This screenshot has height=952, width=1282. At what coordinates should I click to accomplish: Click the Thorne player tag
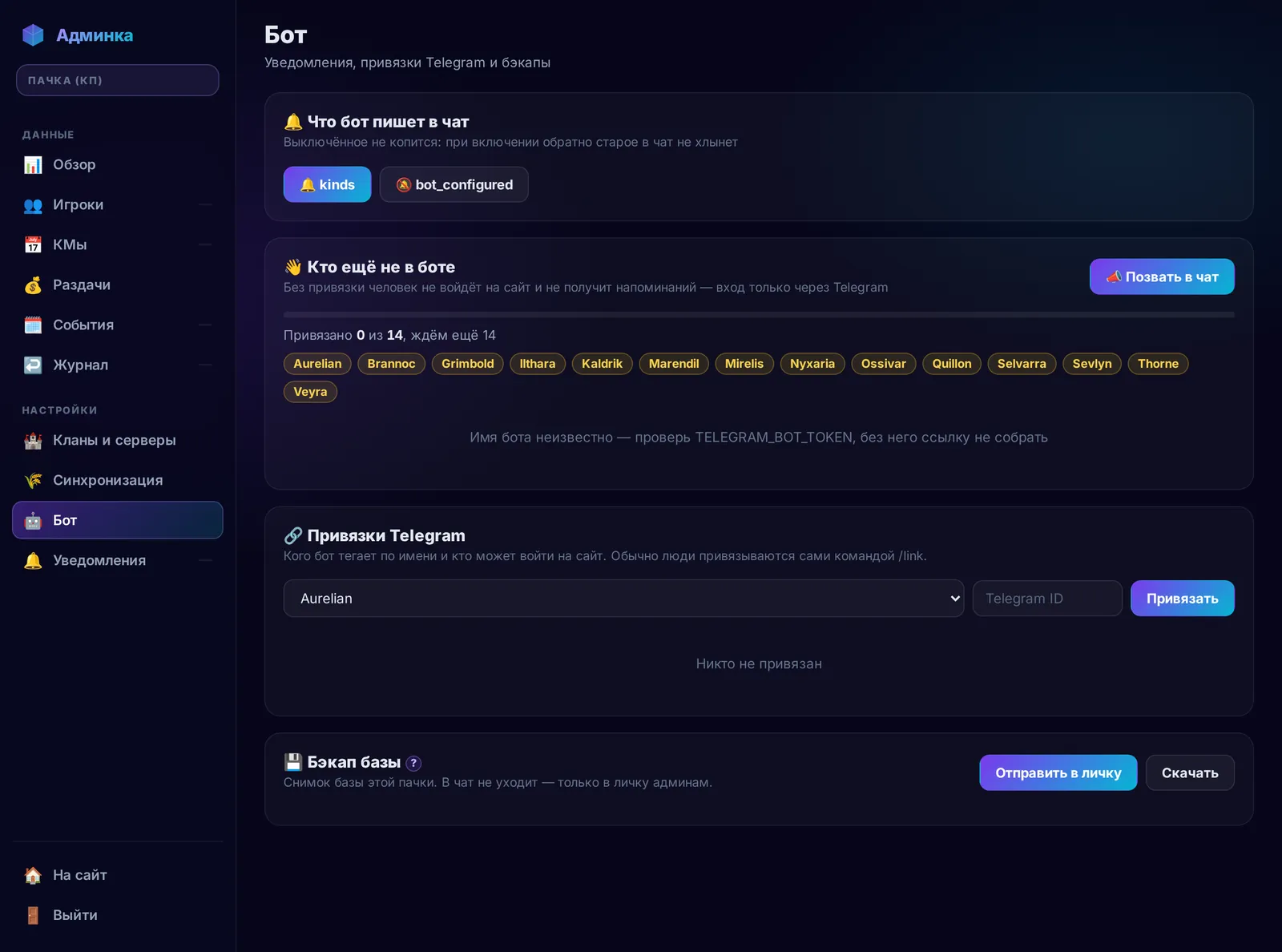coord(1158,364)
